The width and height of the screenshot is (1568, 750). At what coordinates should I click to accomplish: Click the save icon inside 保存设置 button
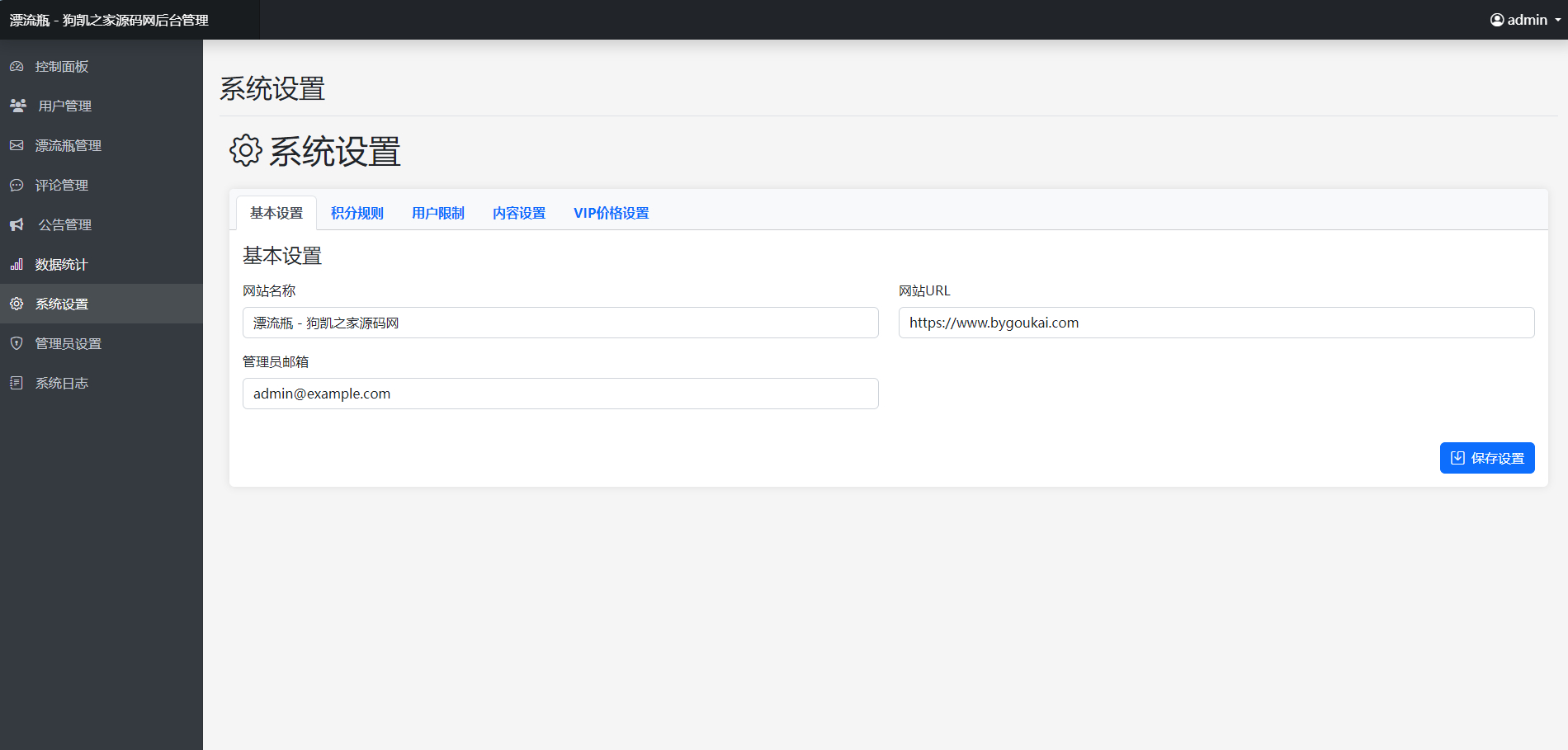point(1458,458)
